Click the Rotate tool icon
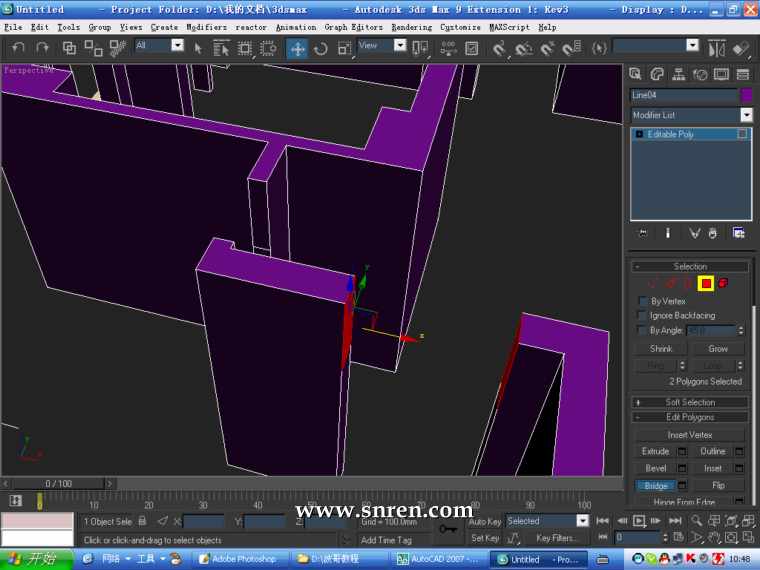Screen dimensions: 760x570 [321, 48]
